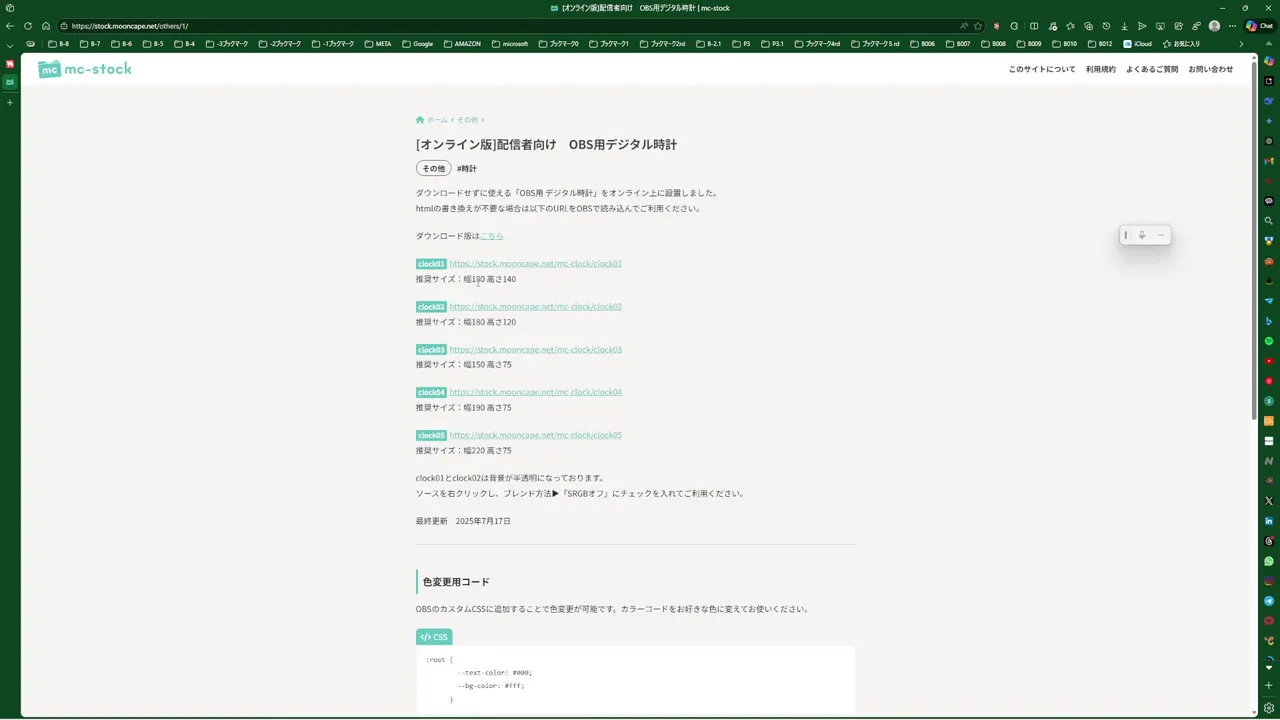Open the 8012 bookmark folder
This screenshot has height=720, width=1280.
(x=1099, y=44)
